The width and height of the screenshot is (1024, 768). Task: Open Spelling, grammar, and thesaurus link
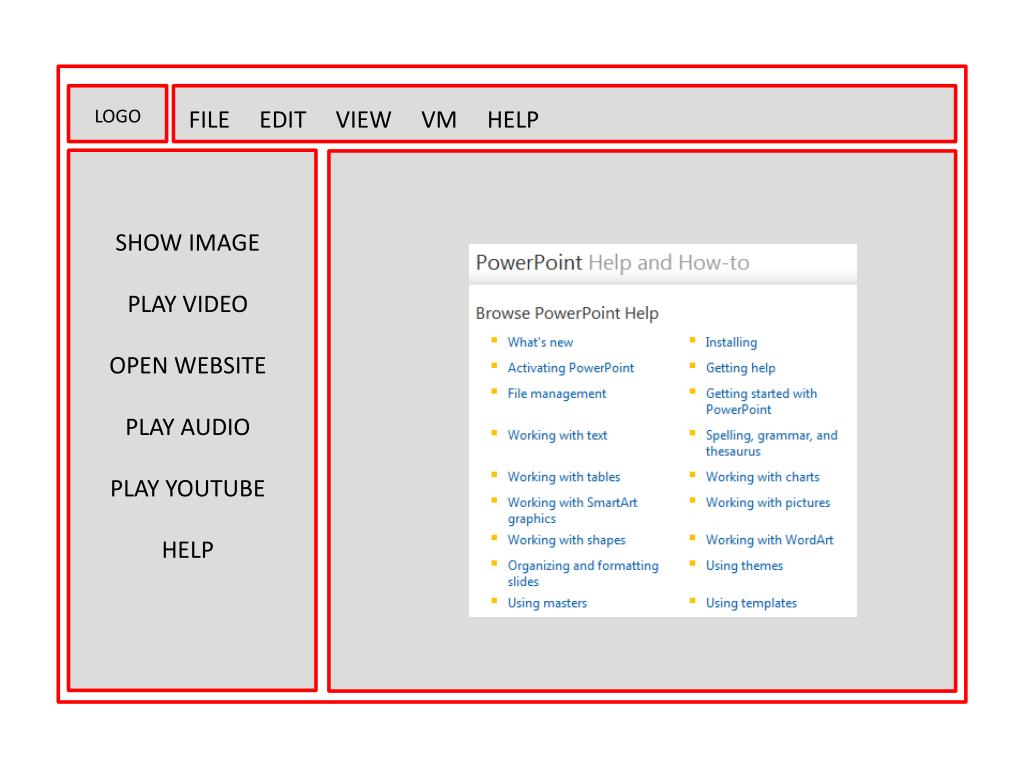pos(771,443)
